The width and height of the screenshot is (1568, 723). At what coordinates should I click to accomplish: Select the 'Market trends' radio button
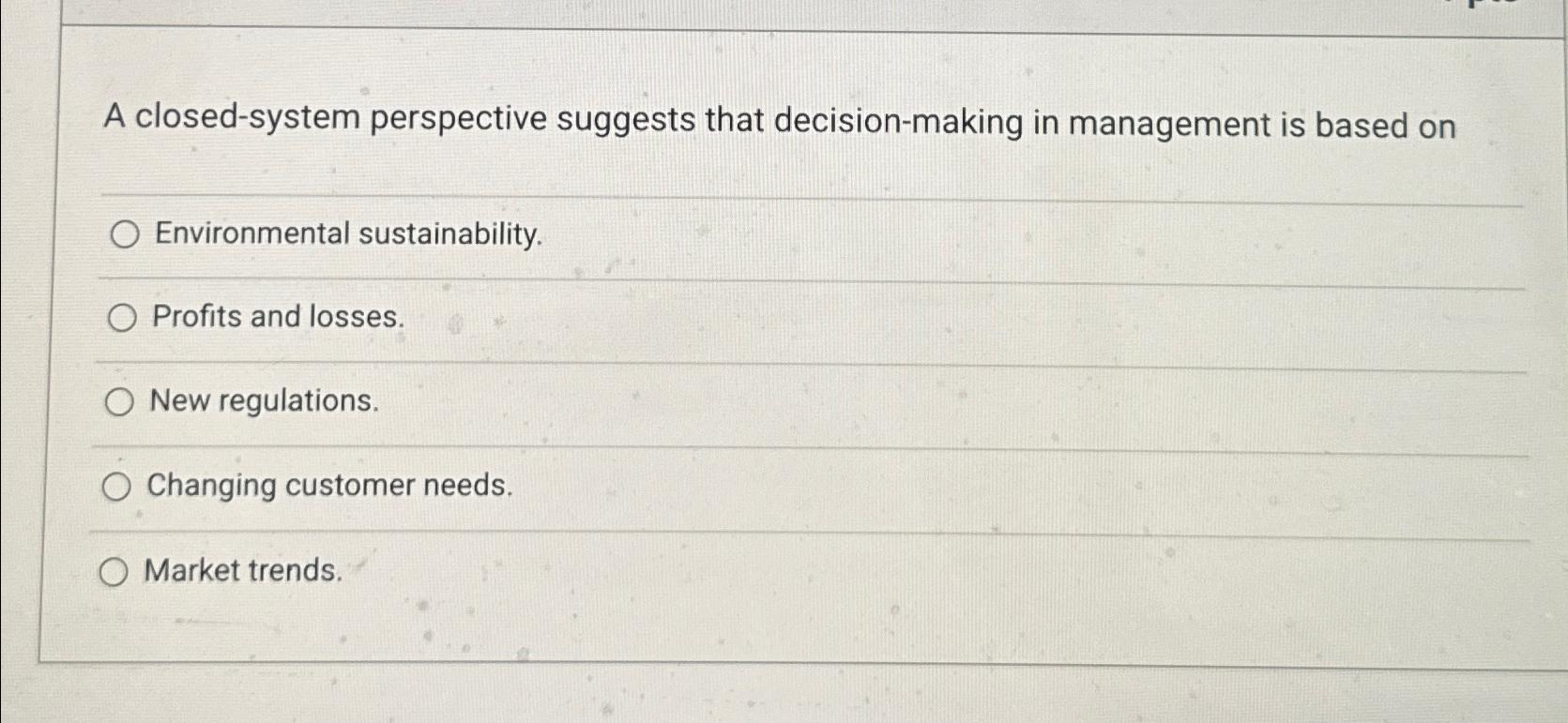(x=114, y=571)
